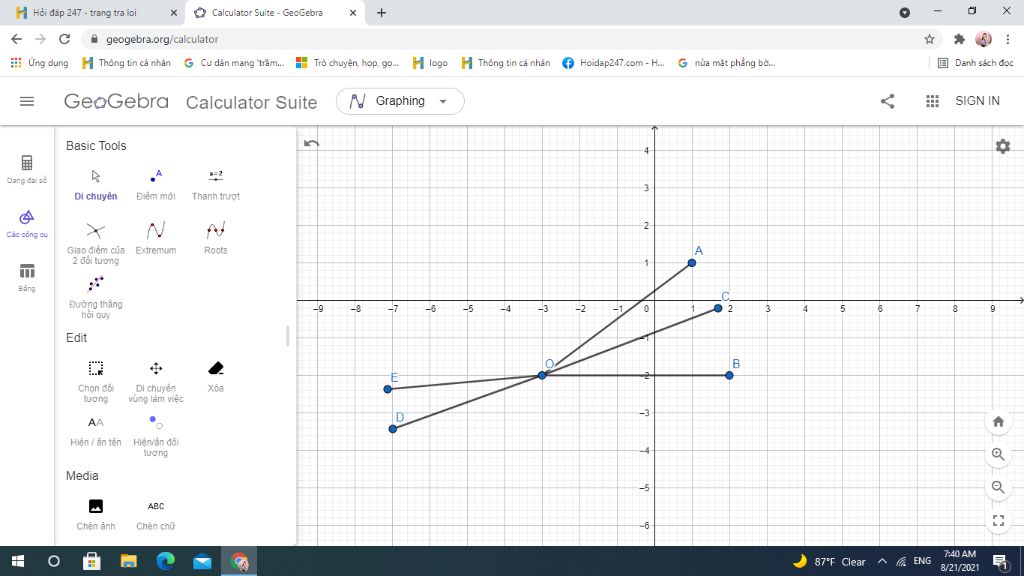Click point C on the graph
Screen dimensions: 1024x576
[718, 308]
